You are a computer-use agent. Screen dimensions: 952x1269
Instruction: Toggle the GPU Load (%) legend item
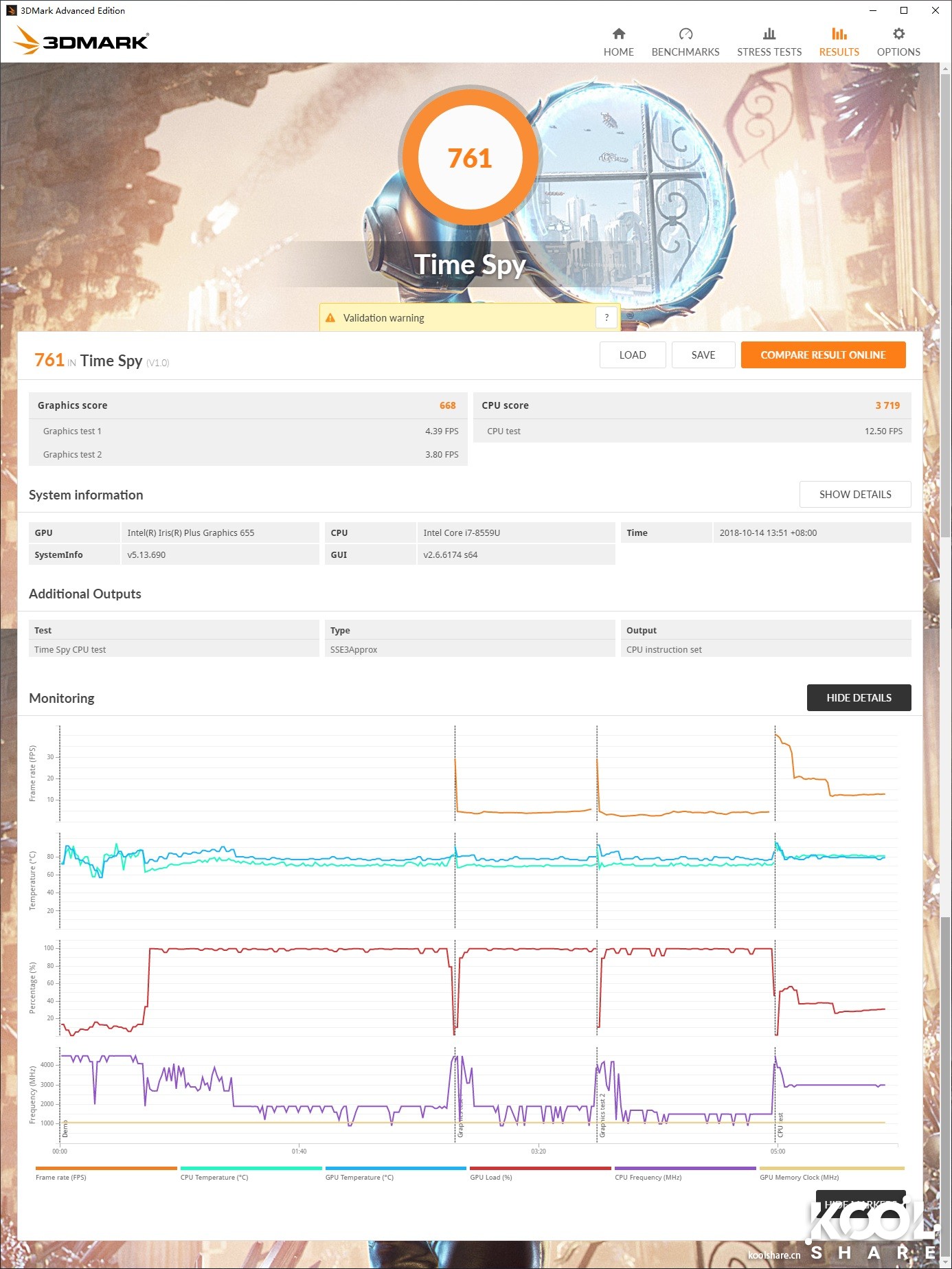541,1173
